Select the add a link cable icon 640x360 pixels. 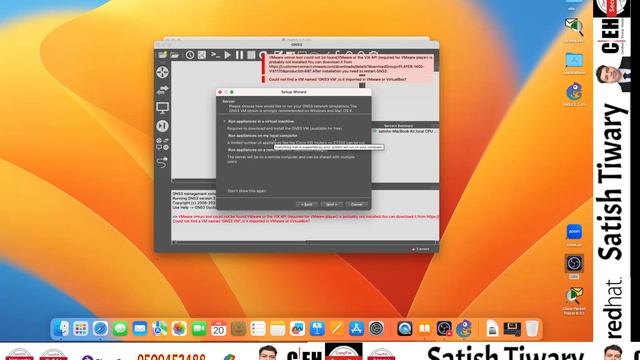tap(162, 162)
